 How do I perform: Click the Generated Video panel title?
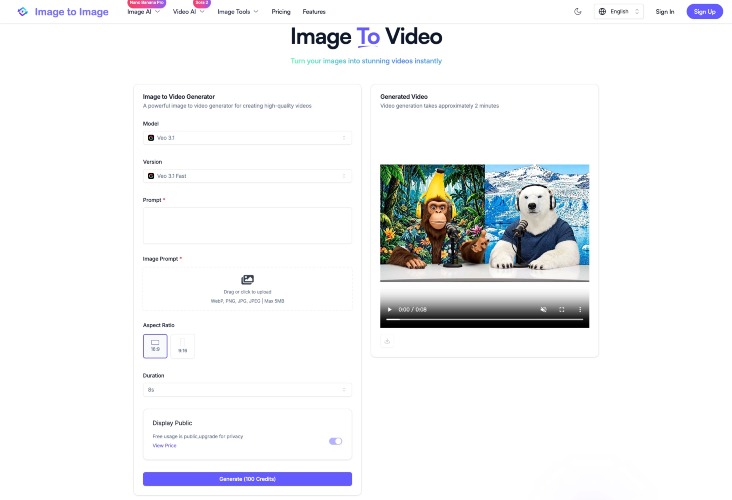tap(404, 97)
